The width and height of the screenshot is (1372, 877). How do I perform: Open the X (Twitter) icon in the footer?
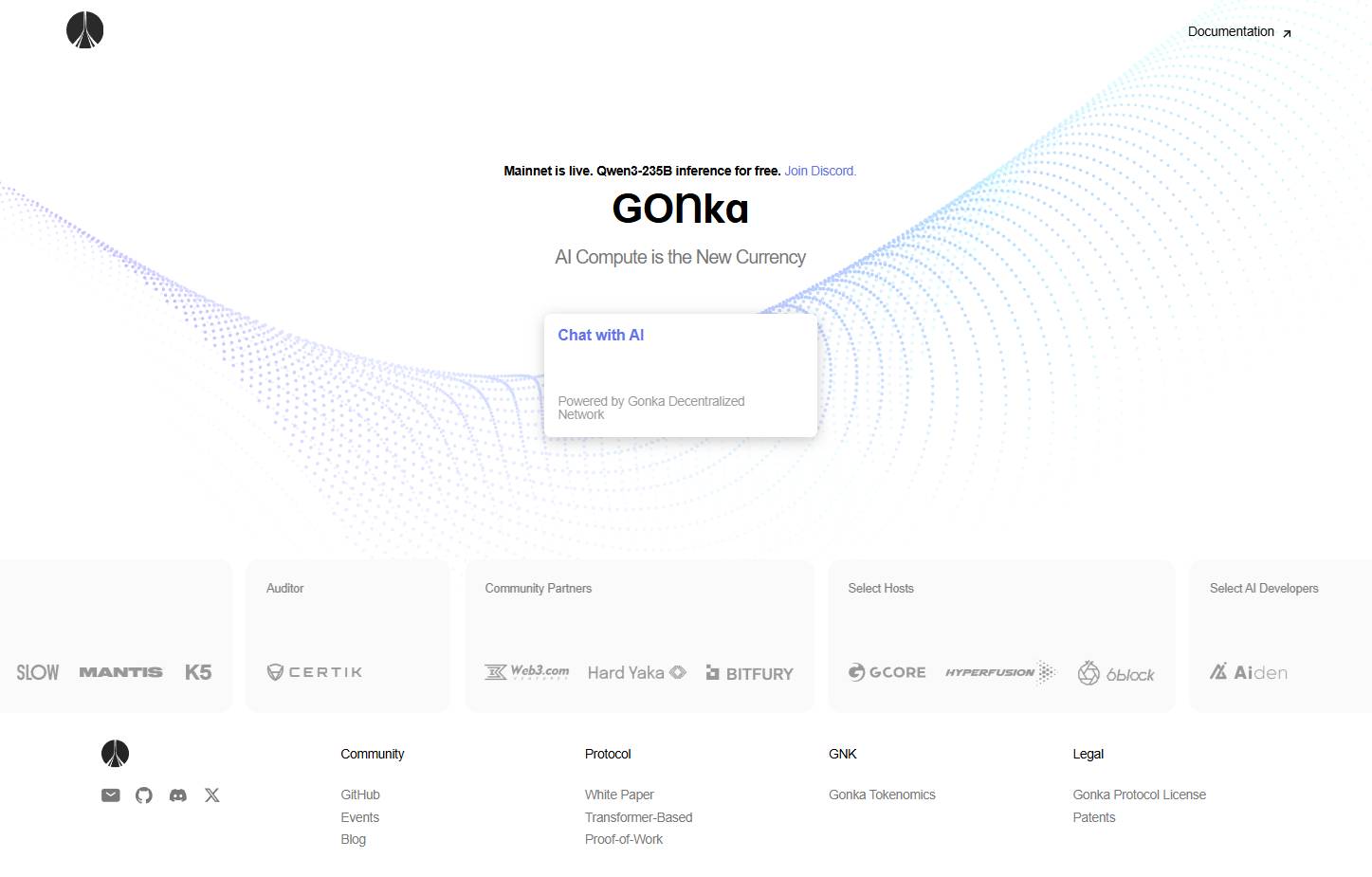212,795
